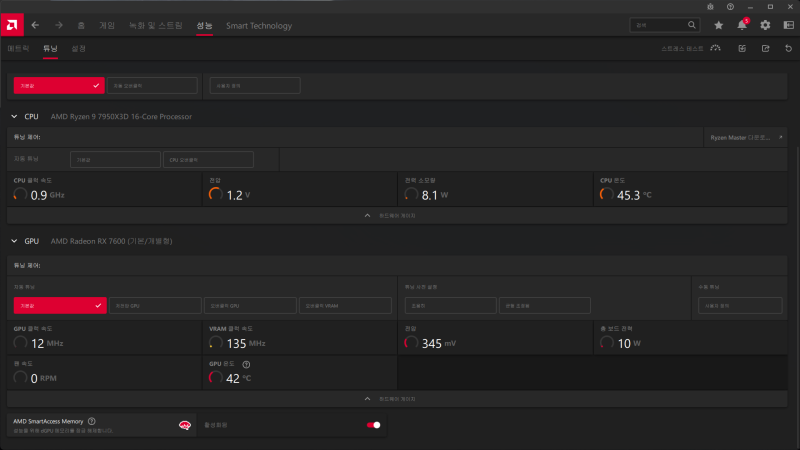The height and width of the screenshot is (450, 800).
Task: Open the 홈 tab
Action: point(81,26)
